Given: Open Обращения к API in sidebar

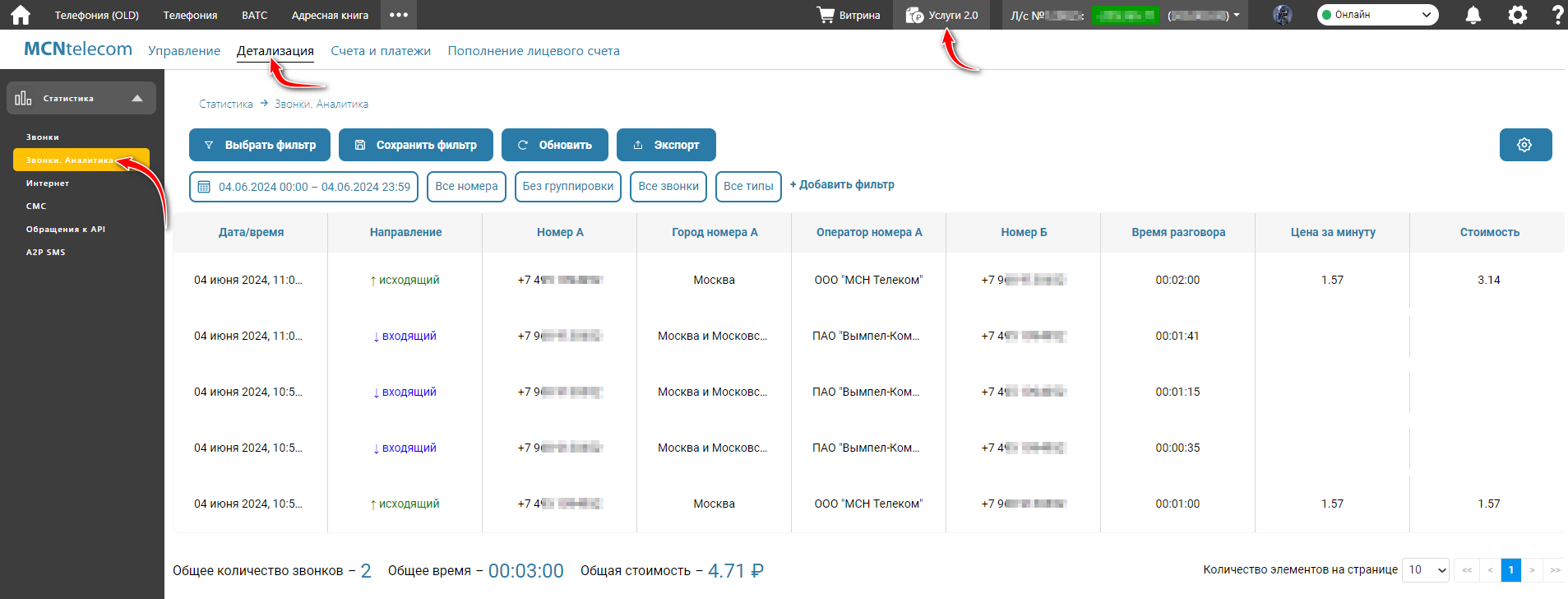Looking at the screenshot, I should pos(66,230).
